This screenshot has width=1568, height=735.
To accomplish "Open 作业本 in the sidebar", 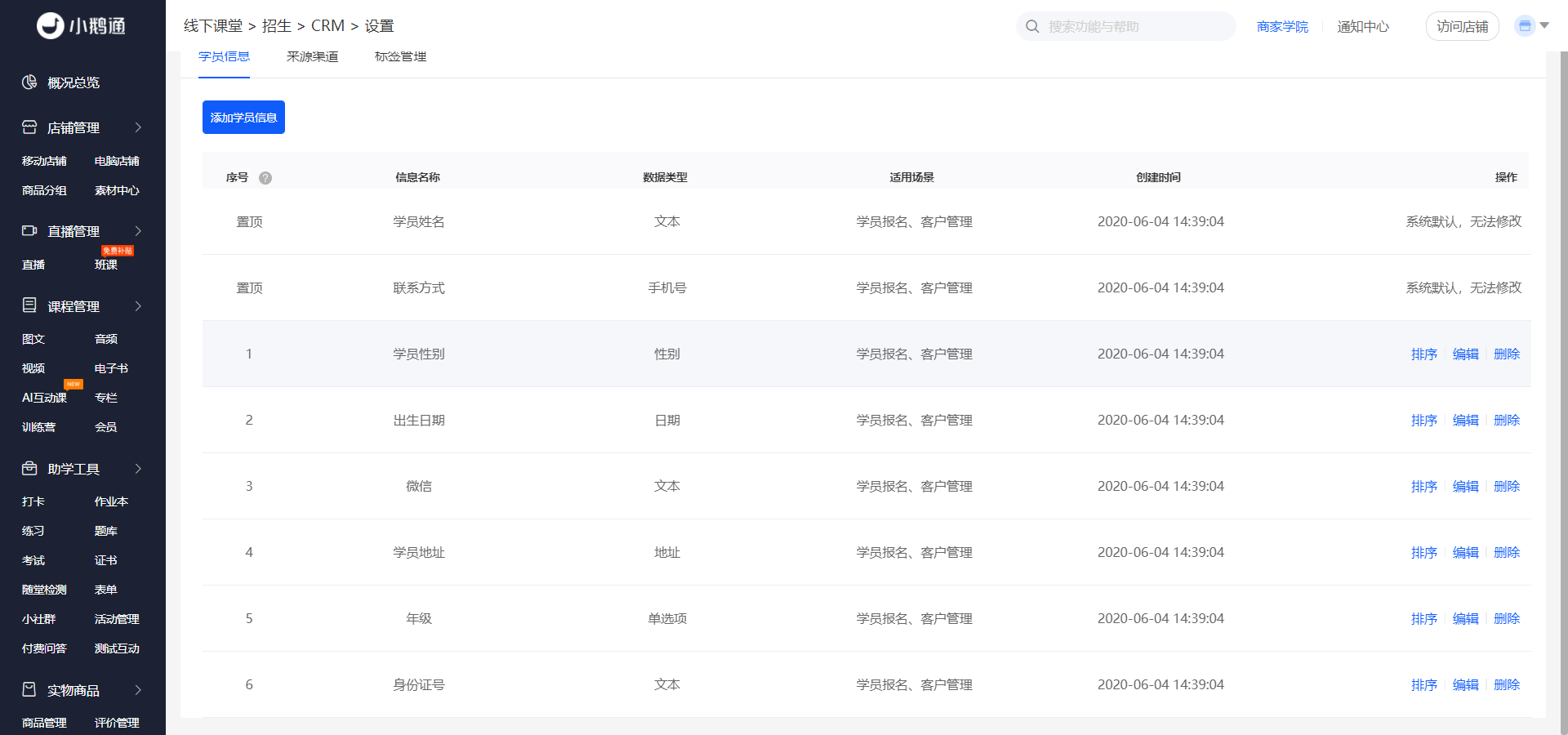I will 111,501.
